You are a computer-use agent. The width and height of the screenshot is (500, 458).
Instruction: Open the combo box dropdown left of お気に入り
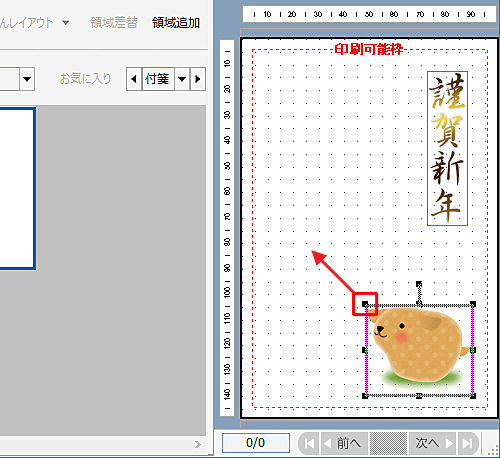(27, 79)
